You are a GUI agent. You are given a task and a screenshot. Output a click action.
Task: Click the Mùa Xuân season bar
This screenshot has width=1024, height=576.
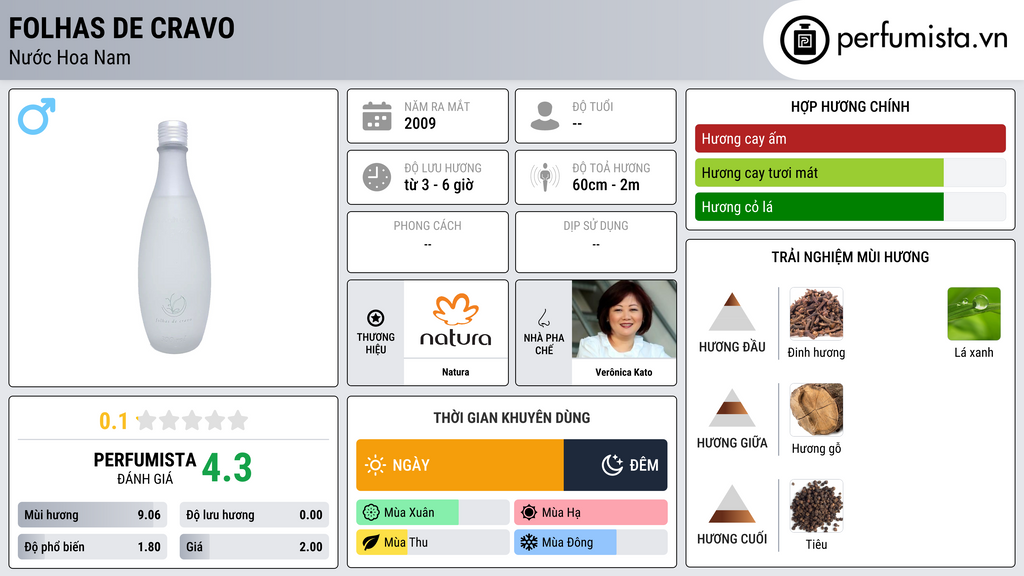click(432, 513)
